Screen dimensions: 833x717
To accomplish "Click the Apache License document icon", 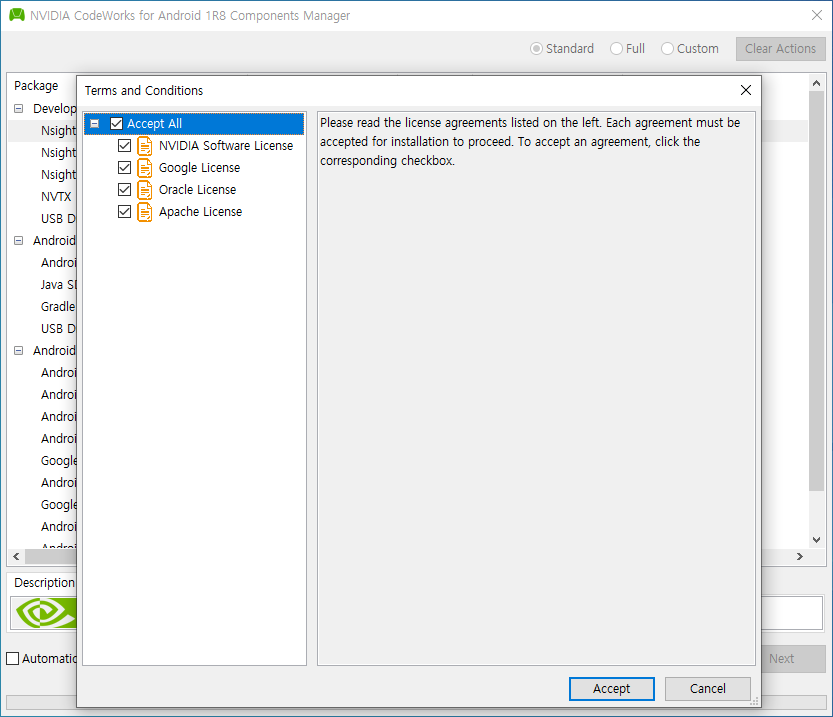I will click(x=144, y=212).
